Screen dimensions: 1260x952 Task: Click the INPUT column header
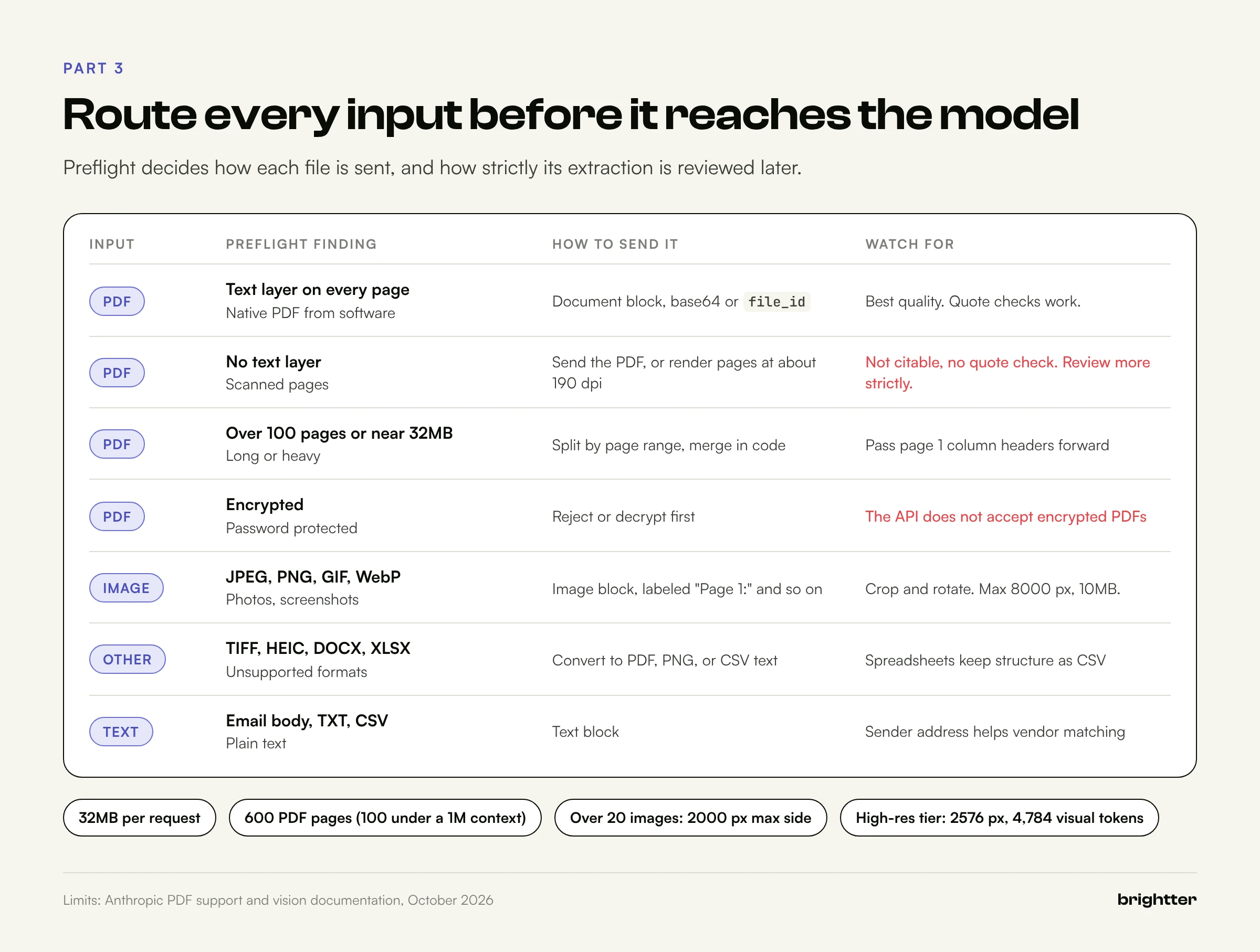[112, 244]
